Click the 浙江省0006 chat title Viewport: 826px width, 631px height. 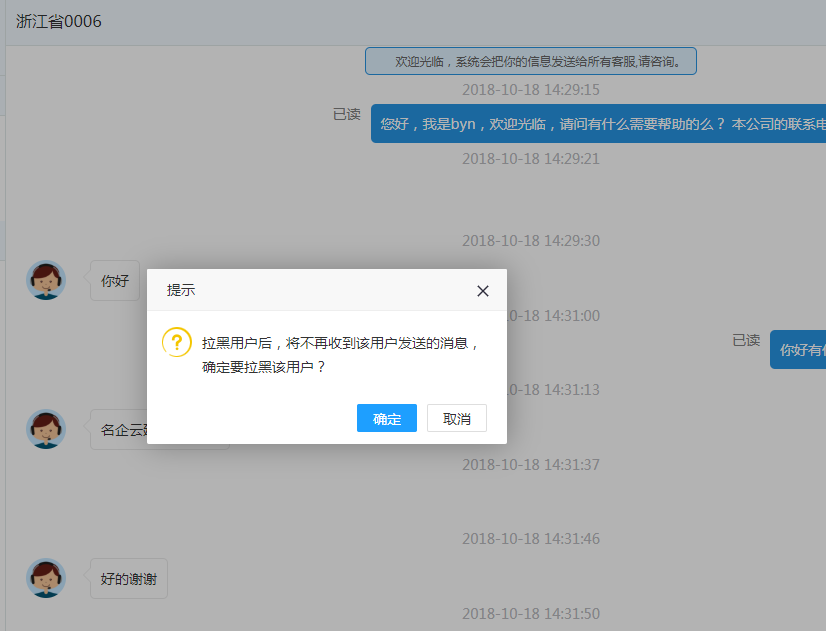point(59,22)
